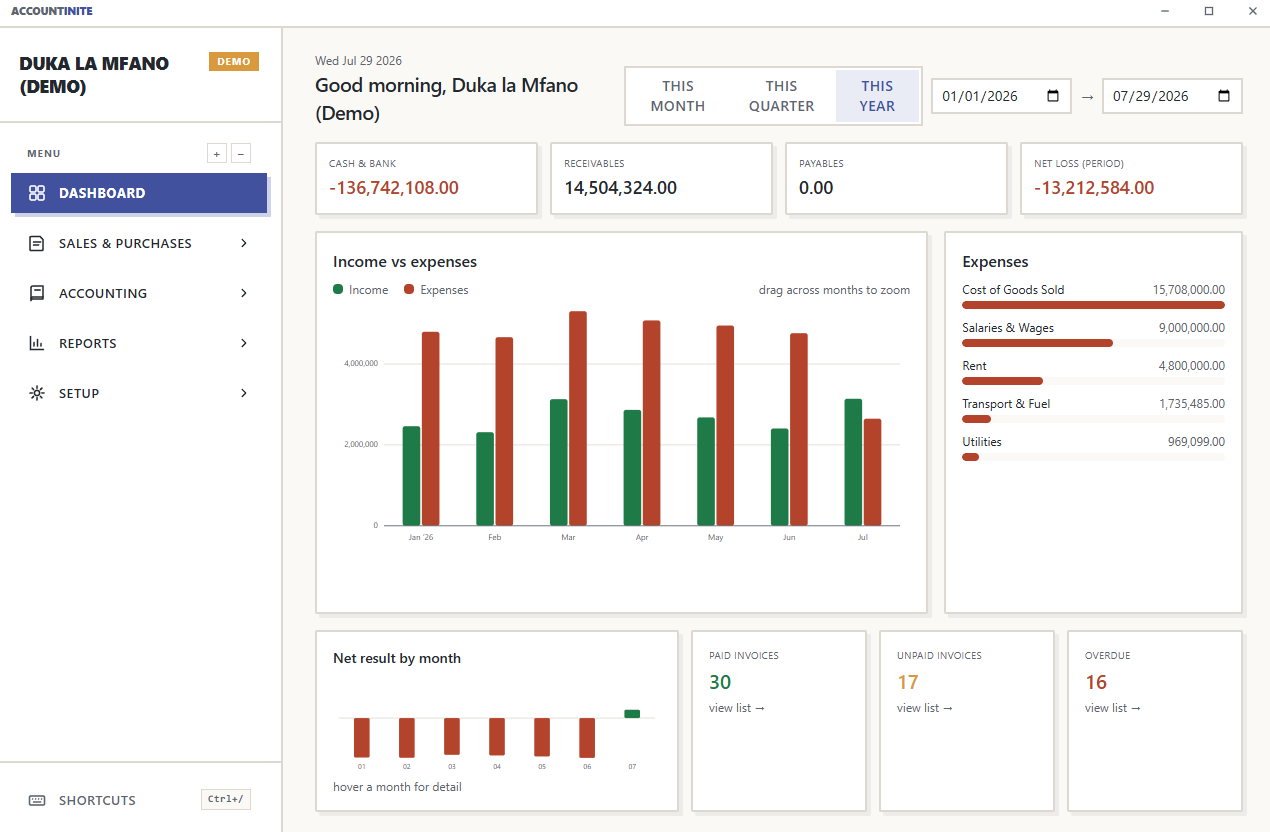Click the Utilities amount 969,099.00
The height and width of the screenshot is (832, 1270).
[x=1196, y=442]
